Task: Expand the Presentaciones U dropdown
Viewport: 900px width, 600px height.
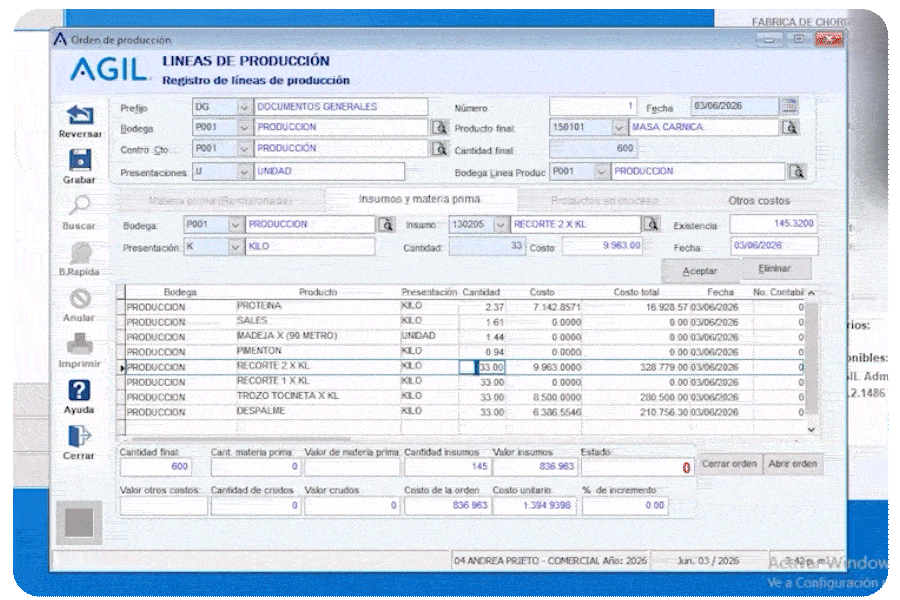Action: point(245,172)
